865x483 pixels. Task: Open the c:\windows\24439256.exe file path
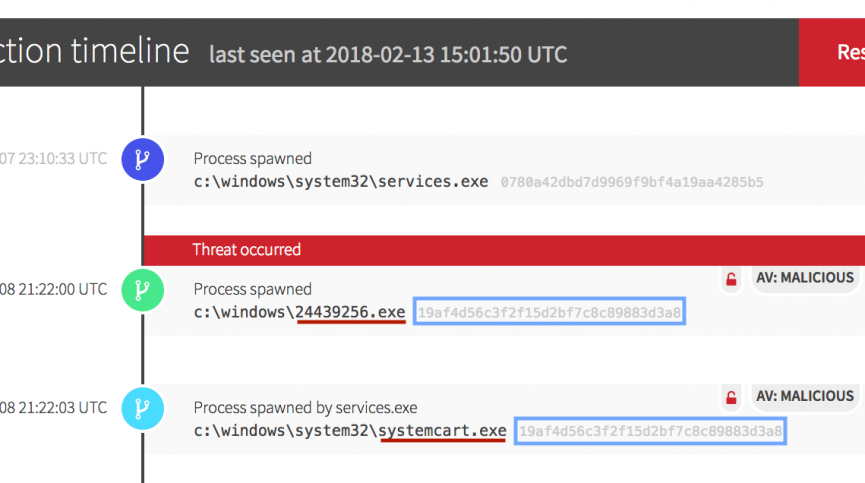(299, 313)
